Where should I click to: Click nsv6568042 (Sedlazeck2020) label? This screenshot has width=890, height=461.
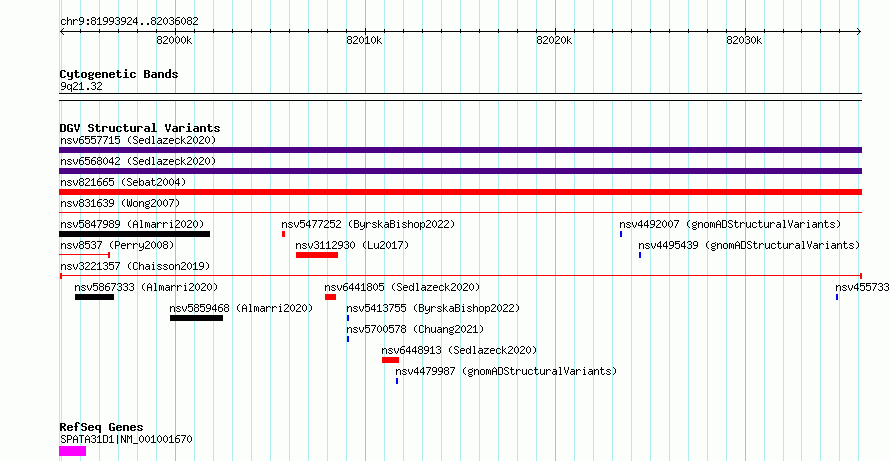(138, 161)
